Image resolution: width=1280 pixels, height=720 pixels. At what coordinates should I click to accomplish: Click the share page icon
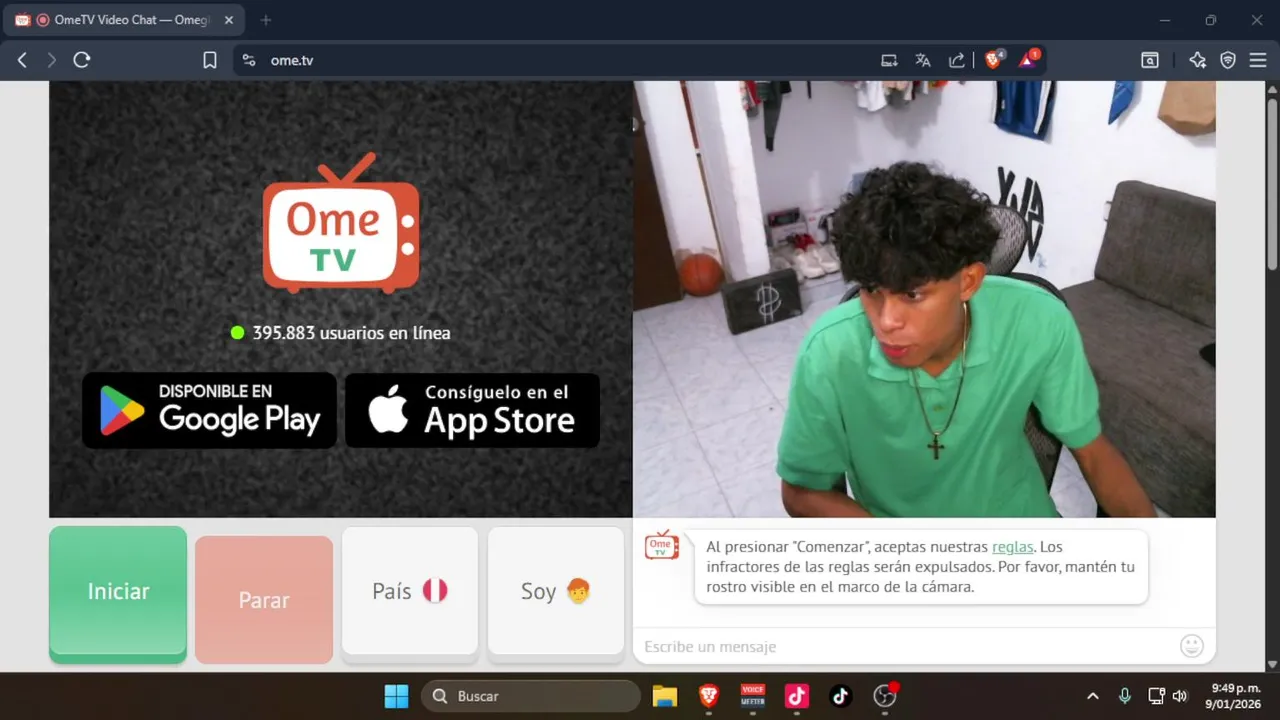click(x=957, y=60)
